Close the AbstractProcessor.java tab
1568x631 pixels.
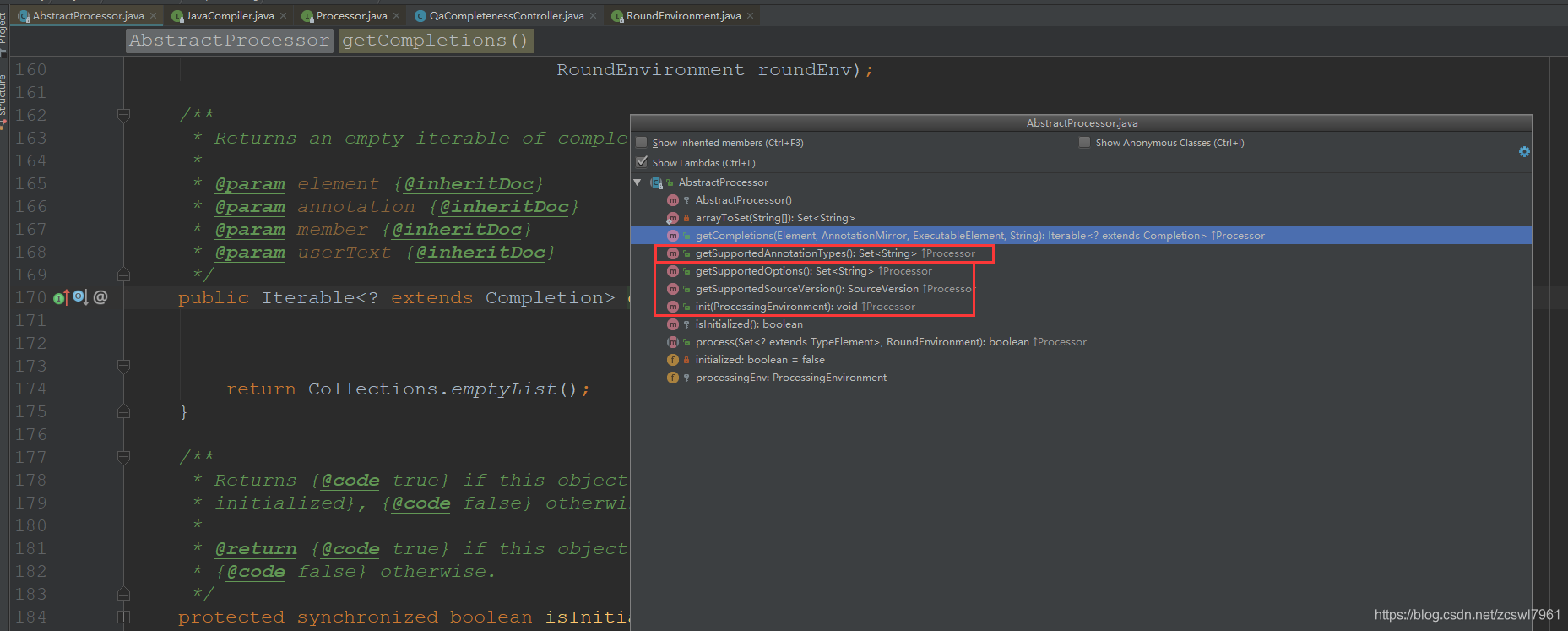[x=153, y=16]
